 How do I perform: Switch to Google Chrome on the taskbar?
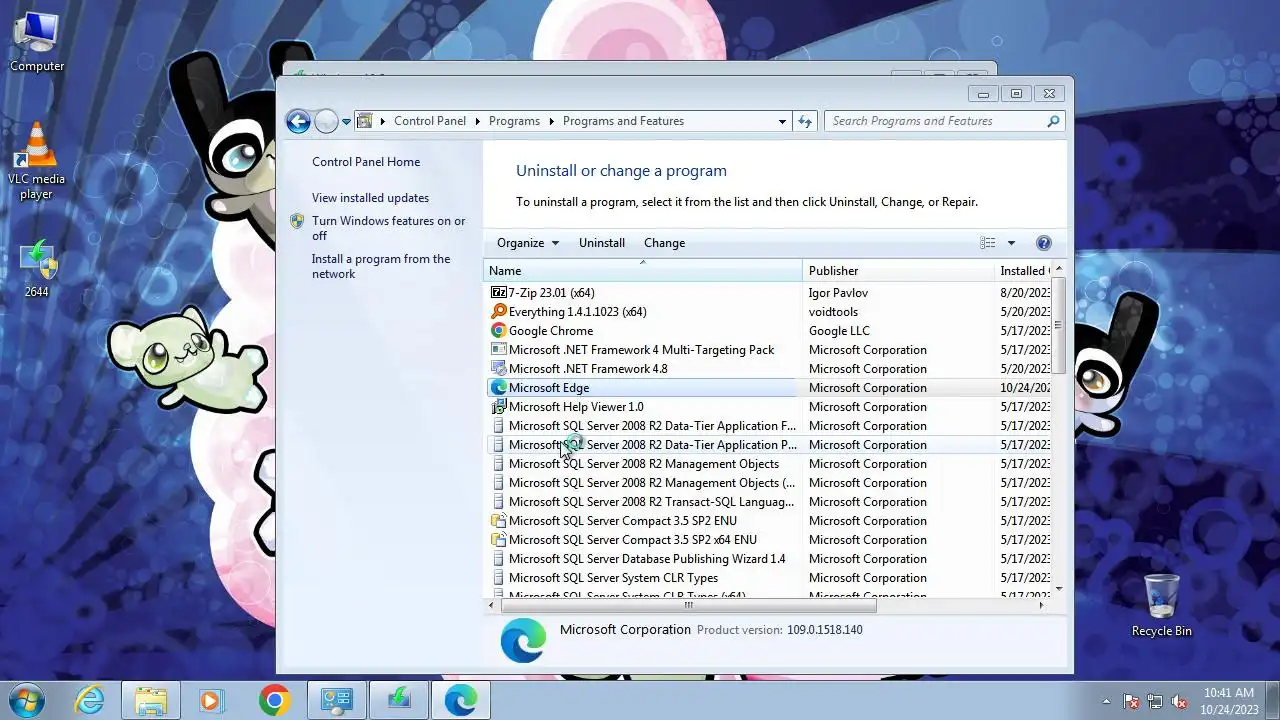[275, 700]
